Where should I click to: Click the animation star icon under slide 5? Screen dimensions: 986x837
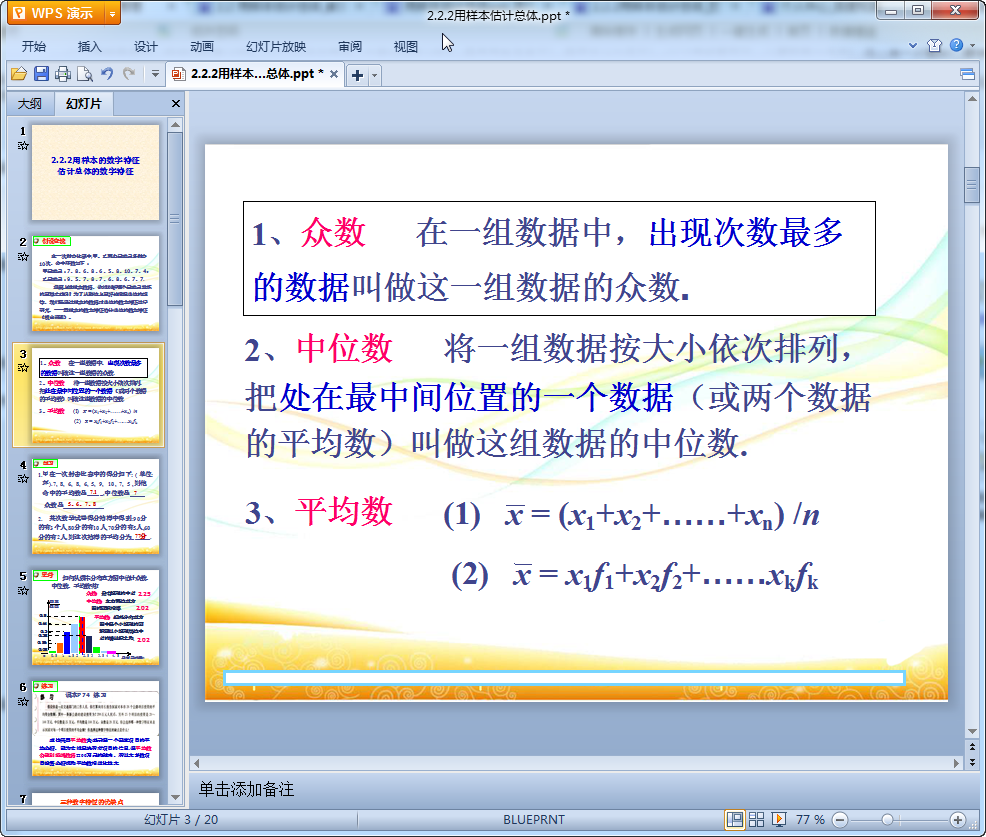(x=23, y=590)
